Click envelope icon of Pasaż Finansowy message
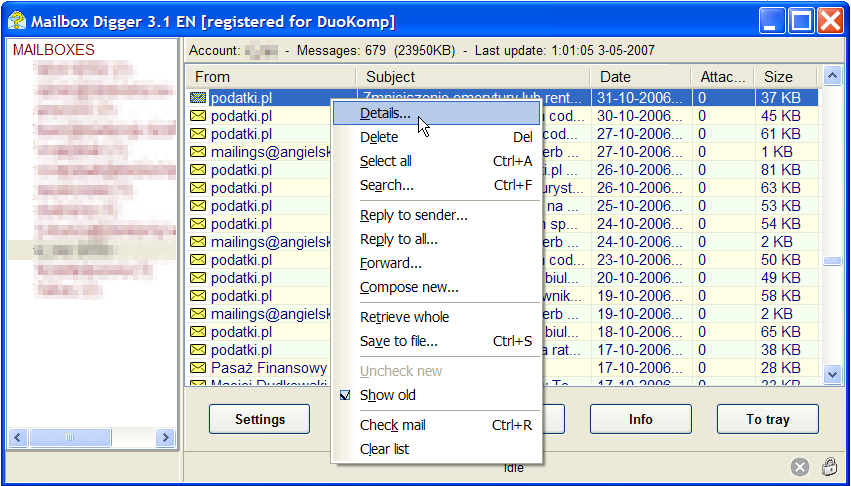This screenshot has height=486, width=851. coord(198,368)
